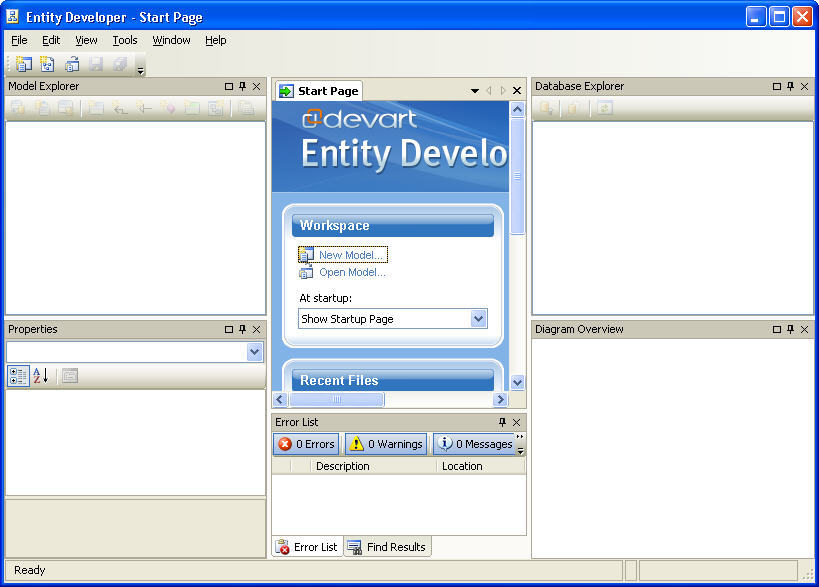Sort Properties alphabetically
The height and width of the screenshot is (587, 819).
[41, 376]
